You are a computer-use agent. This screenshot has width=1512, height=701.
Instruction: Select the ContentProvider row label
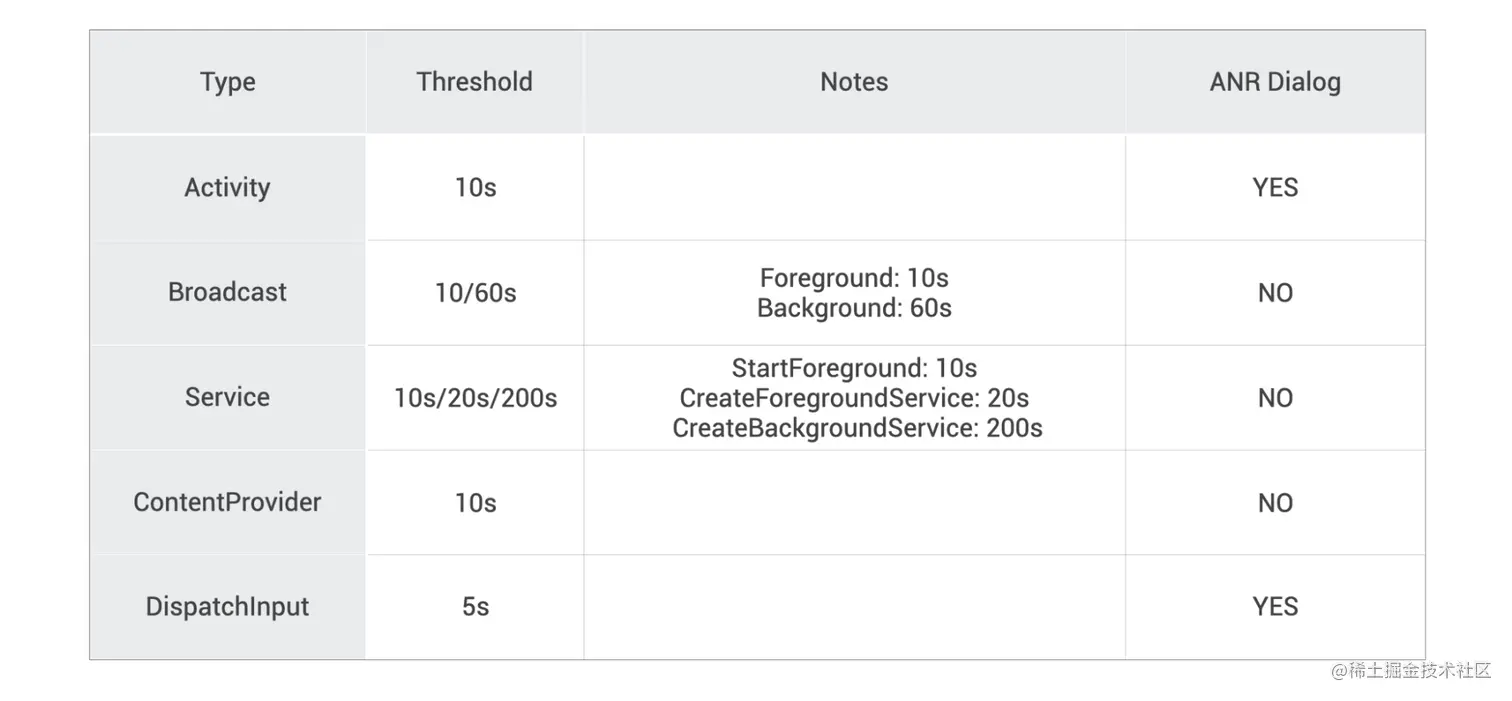[227, 502]
